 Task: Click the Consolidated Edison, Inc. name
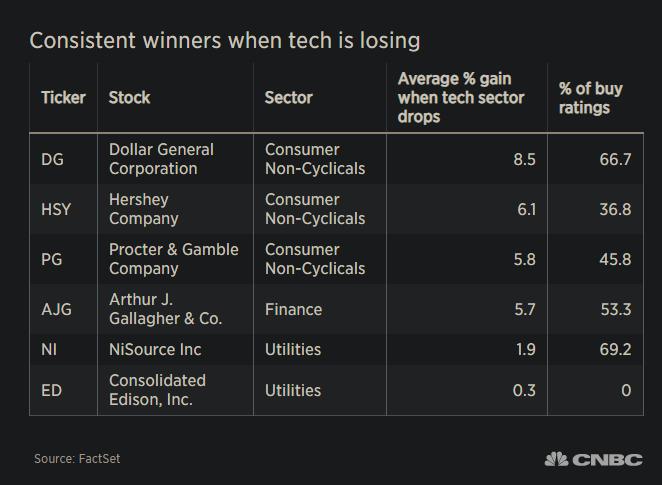[x=157, y=390]
